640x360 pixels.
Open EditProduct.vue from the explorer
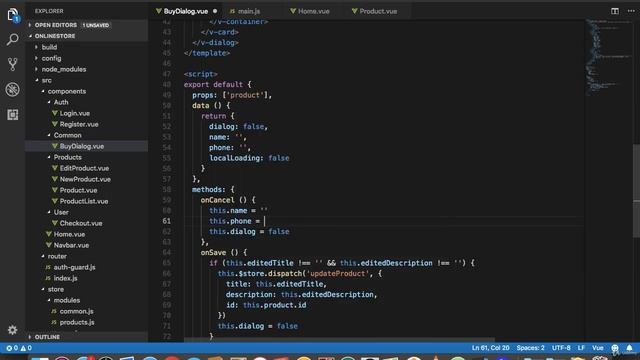pyautogui.click(x=87, y=168)
